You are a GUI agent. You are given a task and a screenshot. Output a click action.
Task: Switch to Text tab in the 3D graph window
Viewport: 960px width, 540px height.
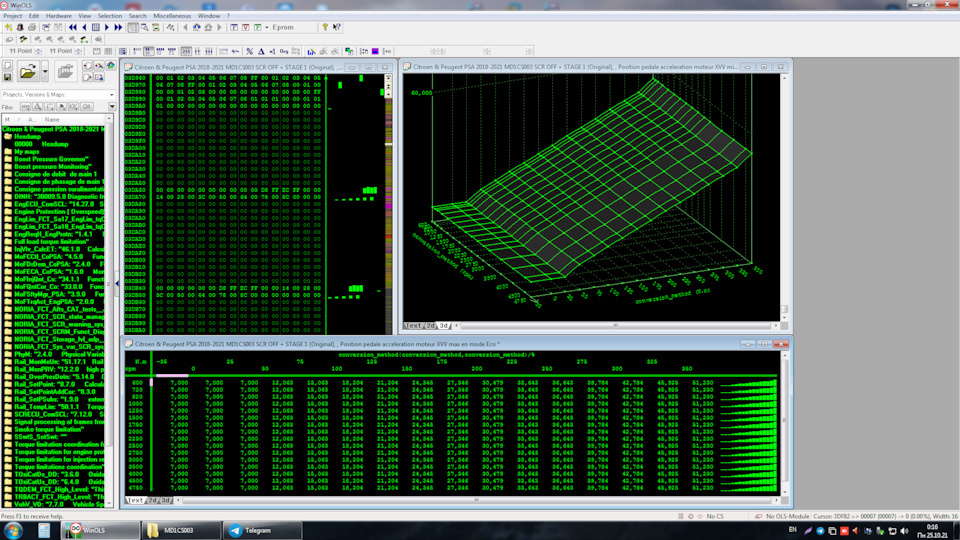412,325
